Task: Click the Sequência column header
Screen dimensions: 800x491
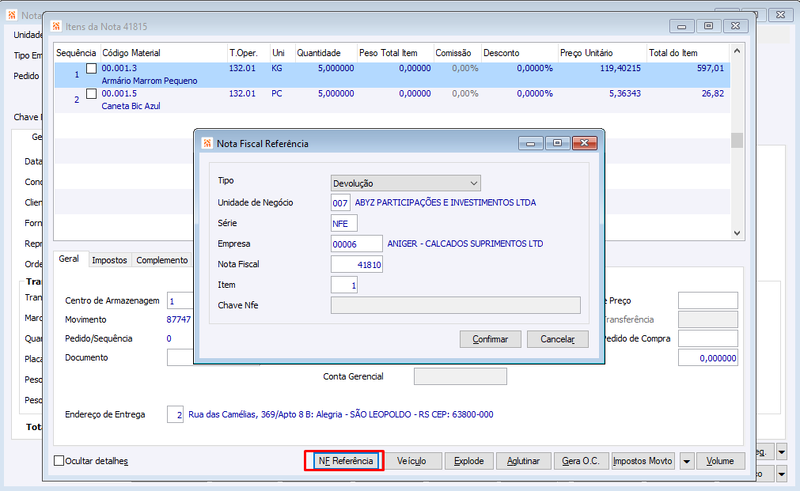Action: tap(77, 53)
